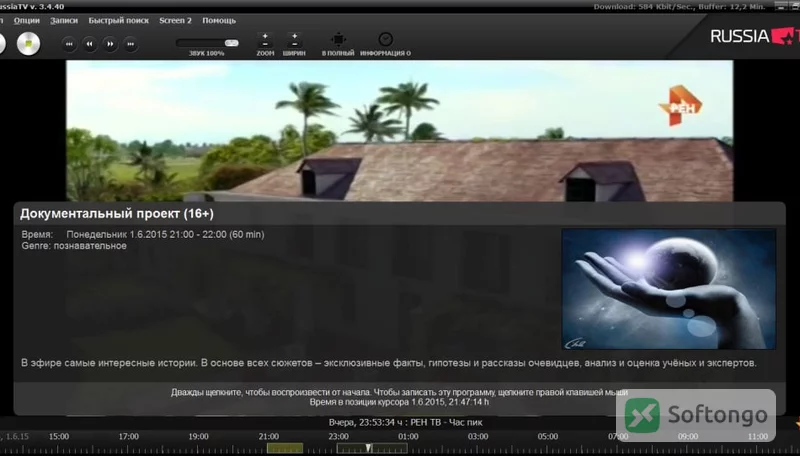
Task: Fast-forward with the double-right arrows button
Action: click(x=110, y=44)
